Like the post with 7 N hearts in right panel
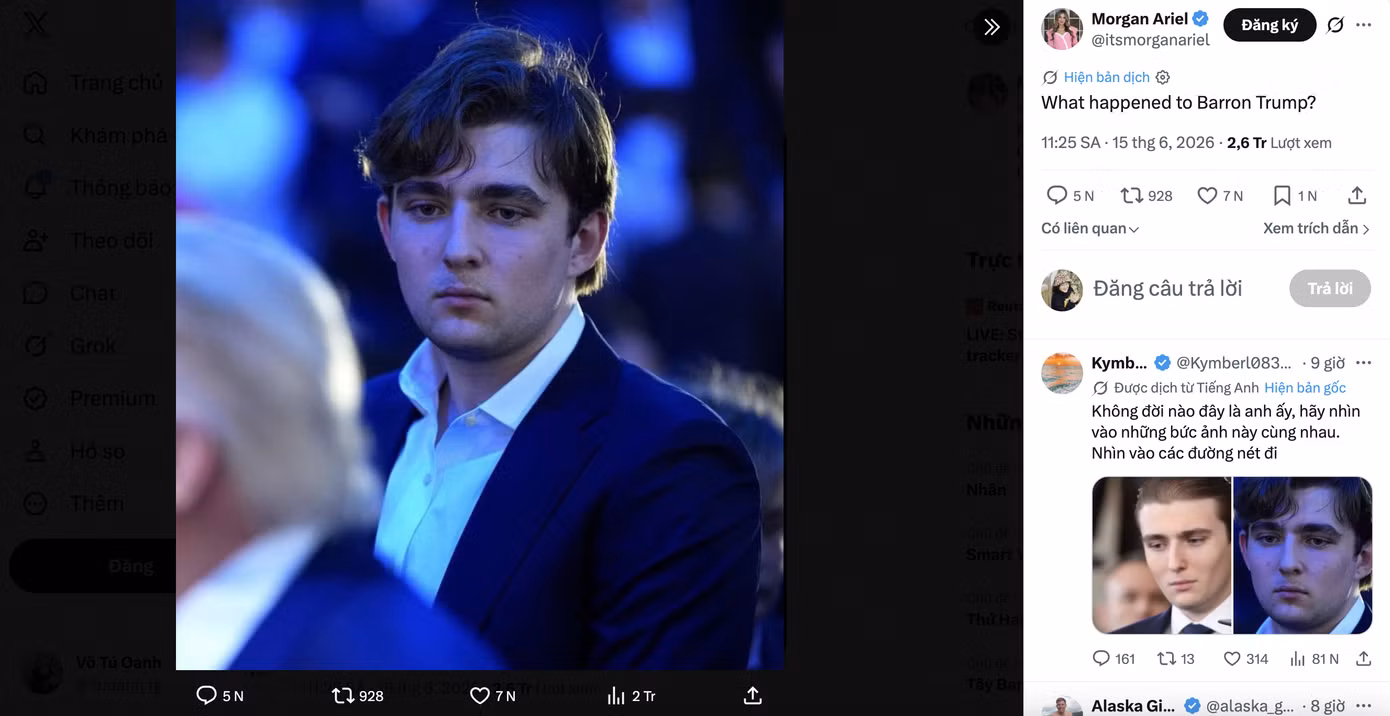Screen dimensions: 1390x716 [x=1220, y=195]
